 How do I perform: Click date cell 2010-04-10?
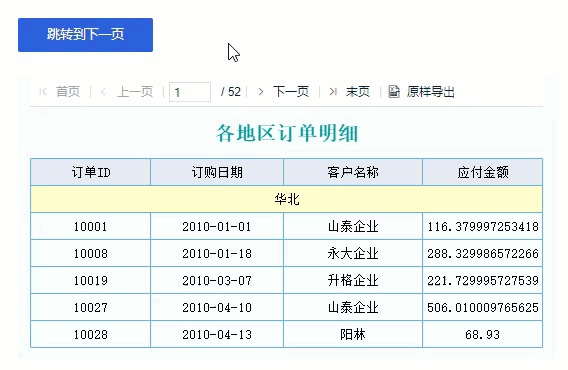click(x=217, y=307)
